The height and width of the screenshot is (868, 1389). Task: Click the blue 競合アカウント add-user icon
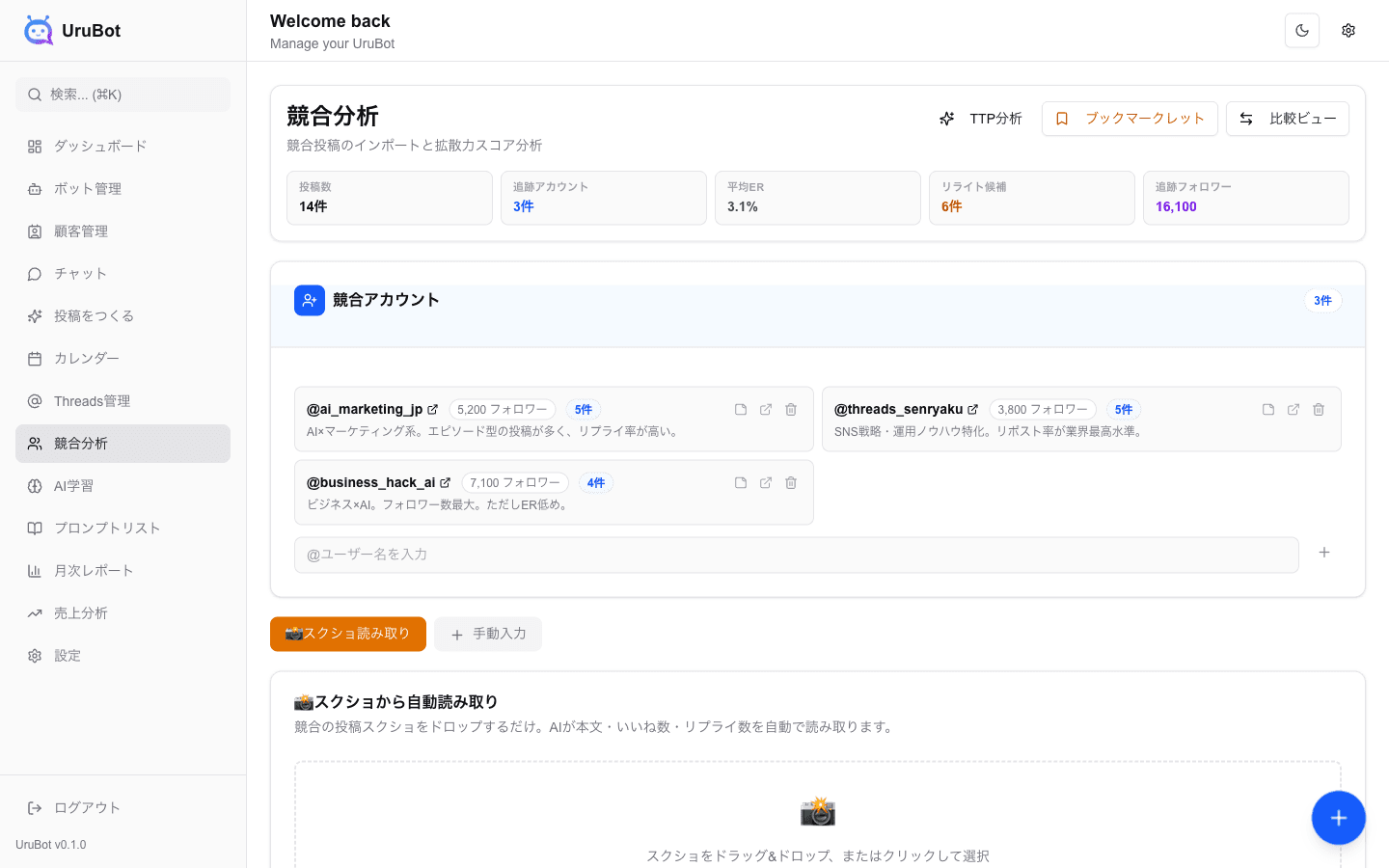pyautogui.click(x=310, y=301)
